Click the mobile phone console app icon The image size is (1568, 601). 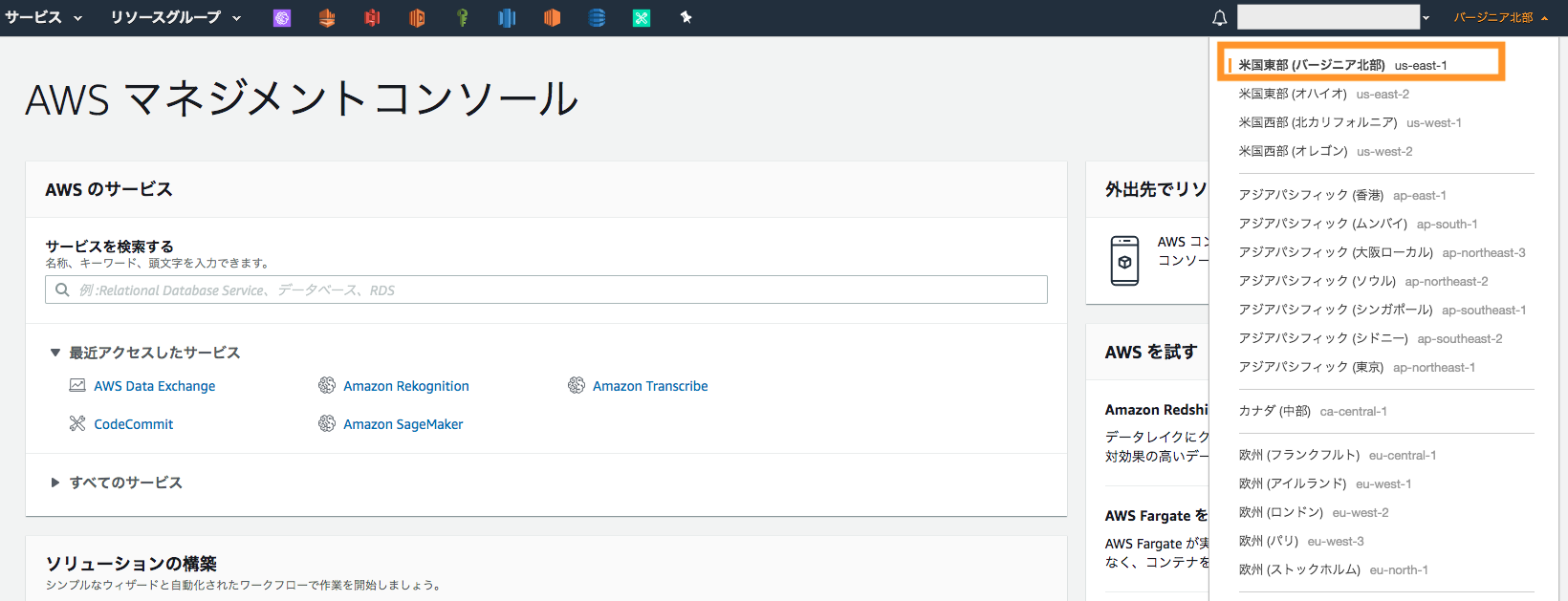click(x=1124, y=260)
